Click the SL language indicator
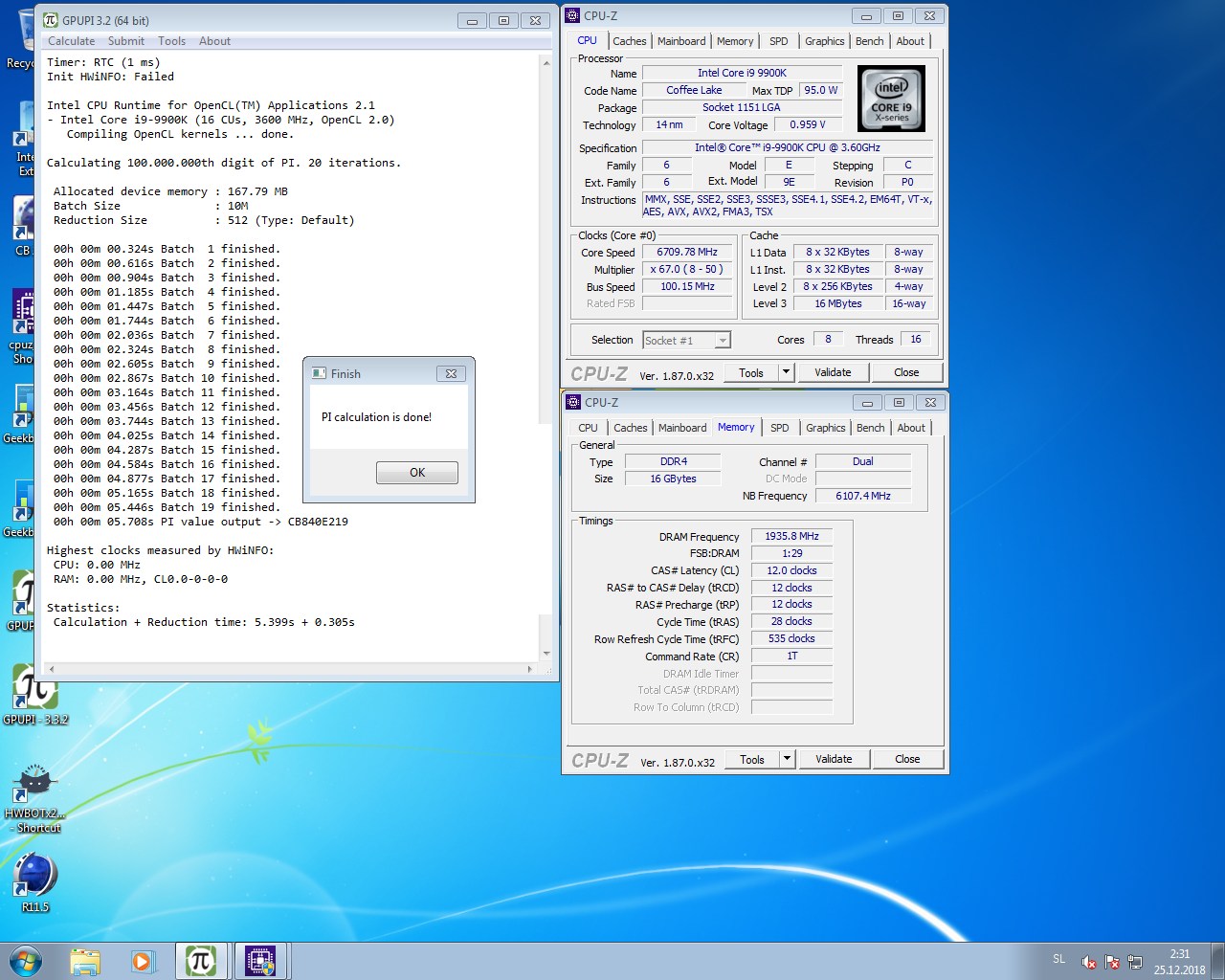This screenshot has height=980, width=1225. [x=1058, y=959]
